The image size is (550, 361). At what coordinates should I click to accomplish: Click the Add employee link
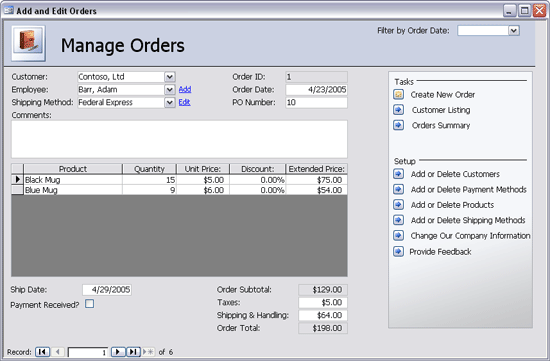coord(185,89)
